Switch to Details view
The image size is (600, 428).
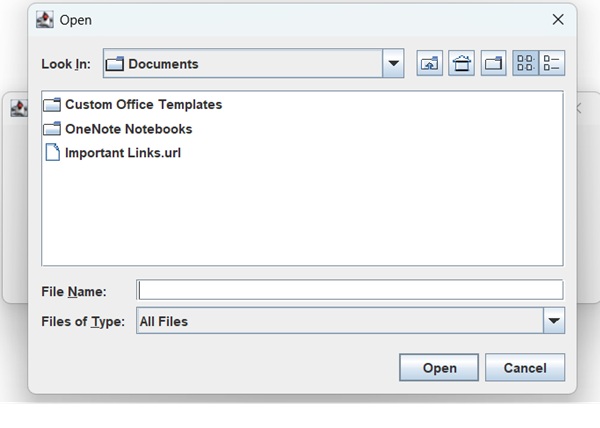pos(552,64)
